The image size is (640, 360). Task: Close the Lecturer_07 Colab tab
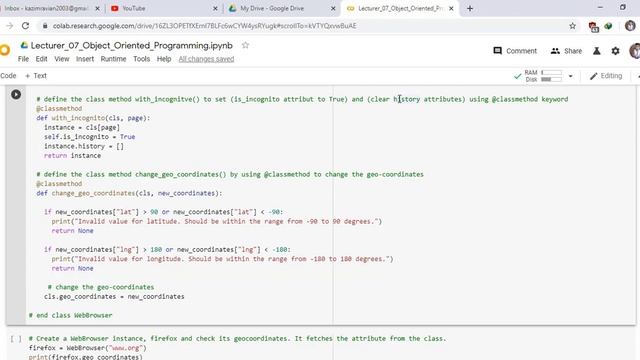(x=451, y=8)
